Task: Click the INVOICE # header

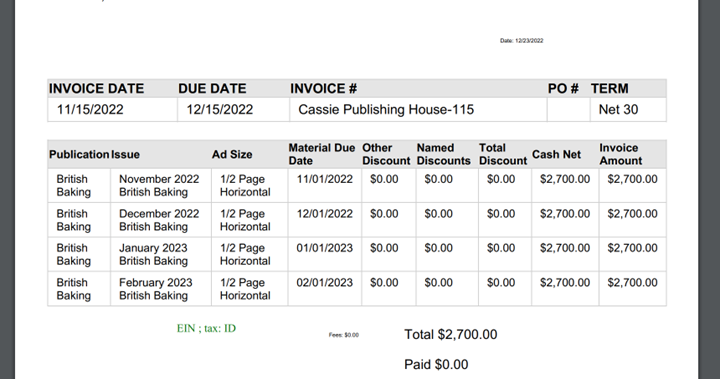Action: pos(323,88)
